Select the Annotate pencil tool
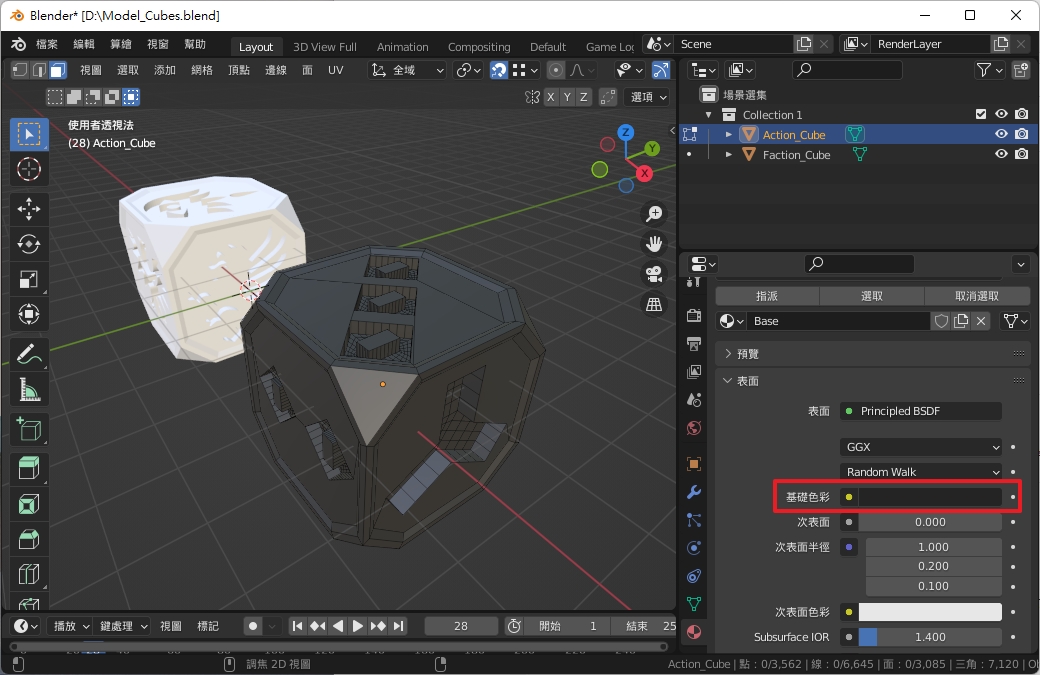The image size is (1040, 675). point(29,353)
